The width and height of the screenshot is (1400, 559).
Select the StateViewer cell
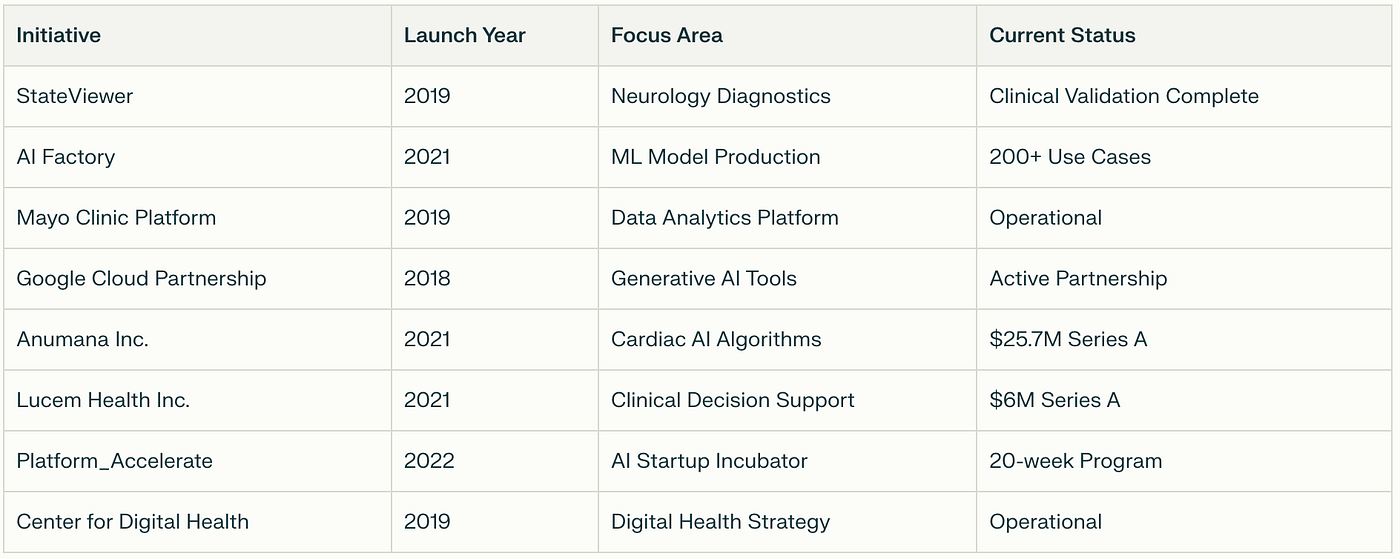198,97
